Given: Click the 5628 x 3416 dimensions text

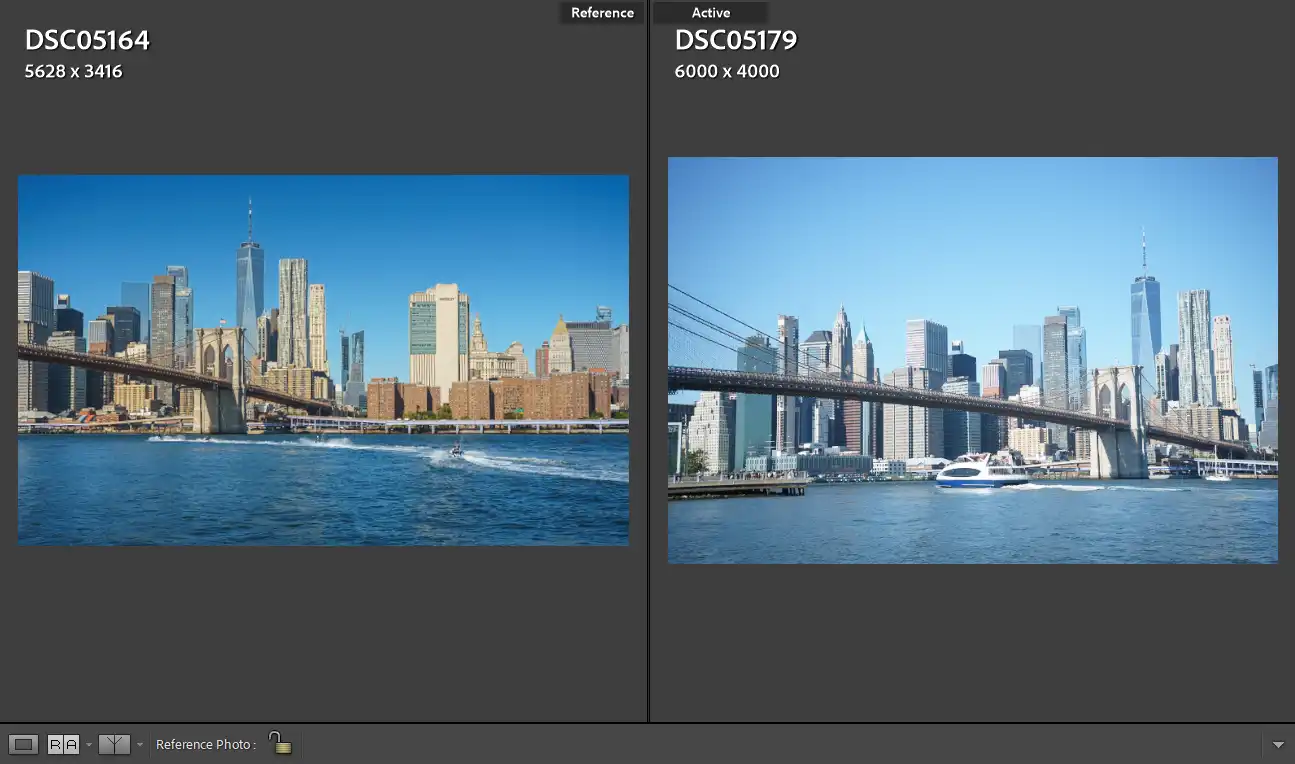Looking at the screenshot, I should pos(73,71).
